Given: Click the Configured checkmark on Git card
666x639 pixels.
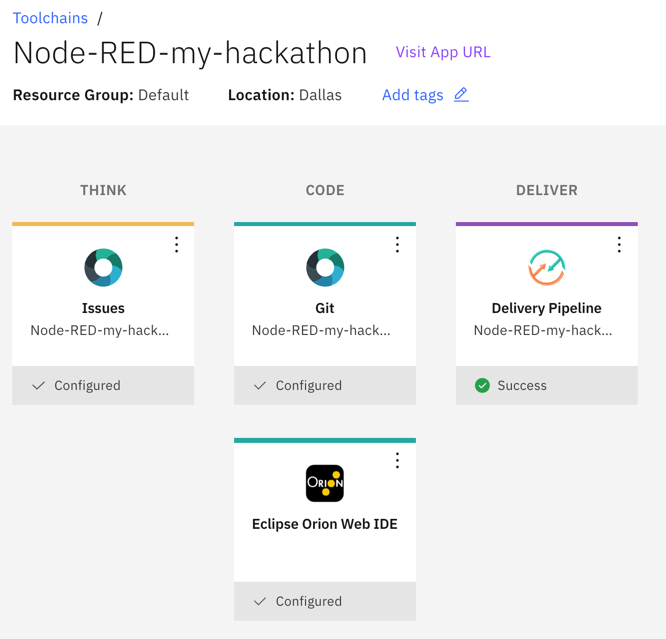Looking at the screenshot, I should (260, 386).
